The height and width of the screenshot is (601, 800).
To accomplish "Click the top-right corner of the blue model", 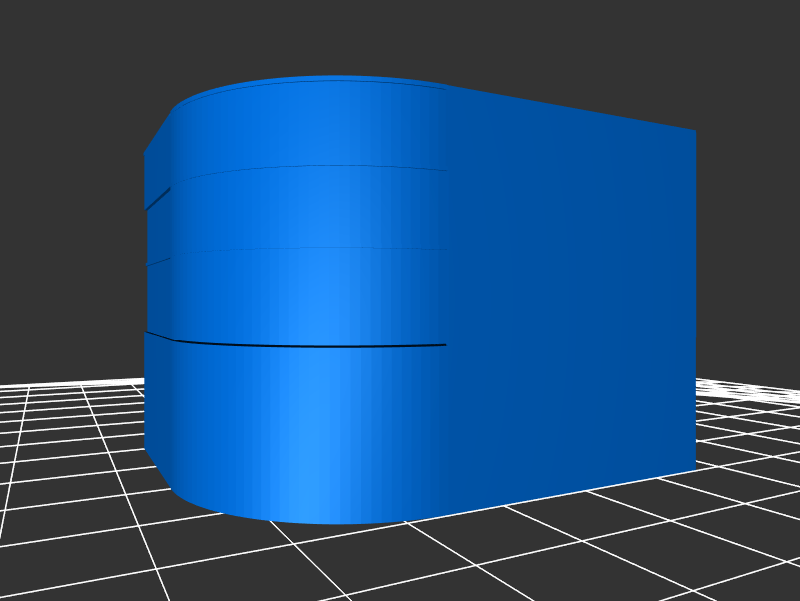I will point(693,131).
